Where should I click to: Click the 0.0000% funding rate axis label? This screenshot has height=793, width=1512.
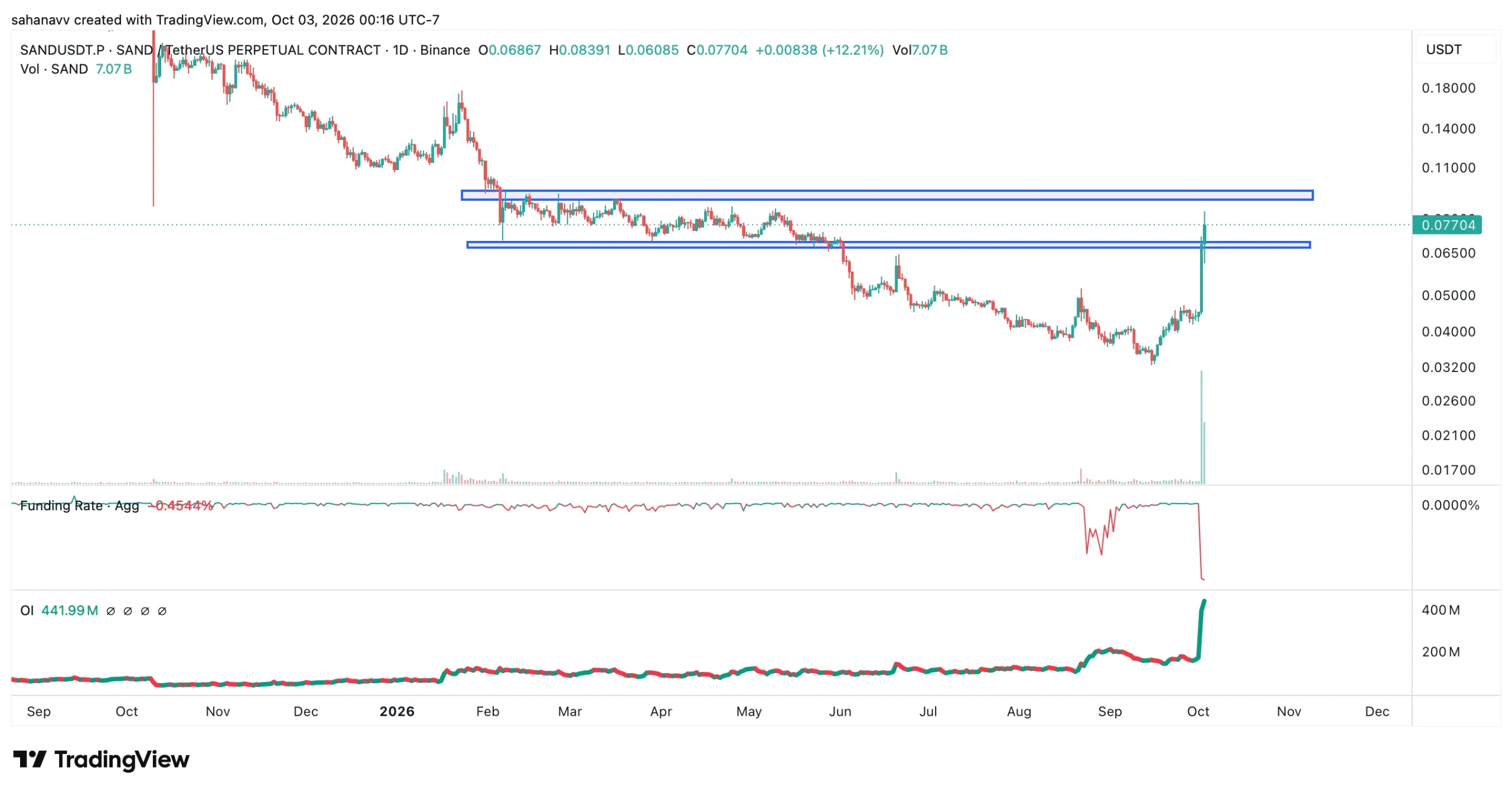click(x=1450, y=505)
